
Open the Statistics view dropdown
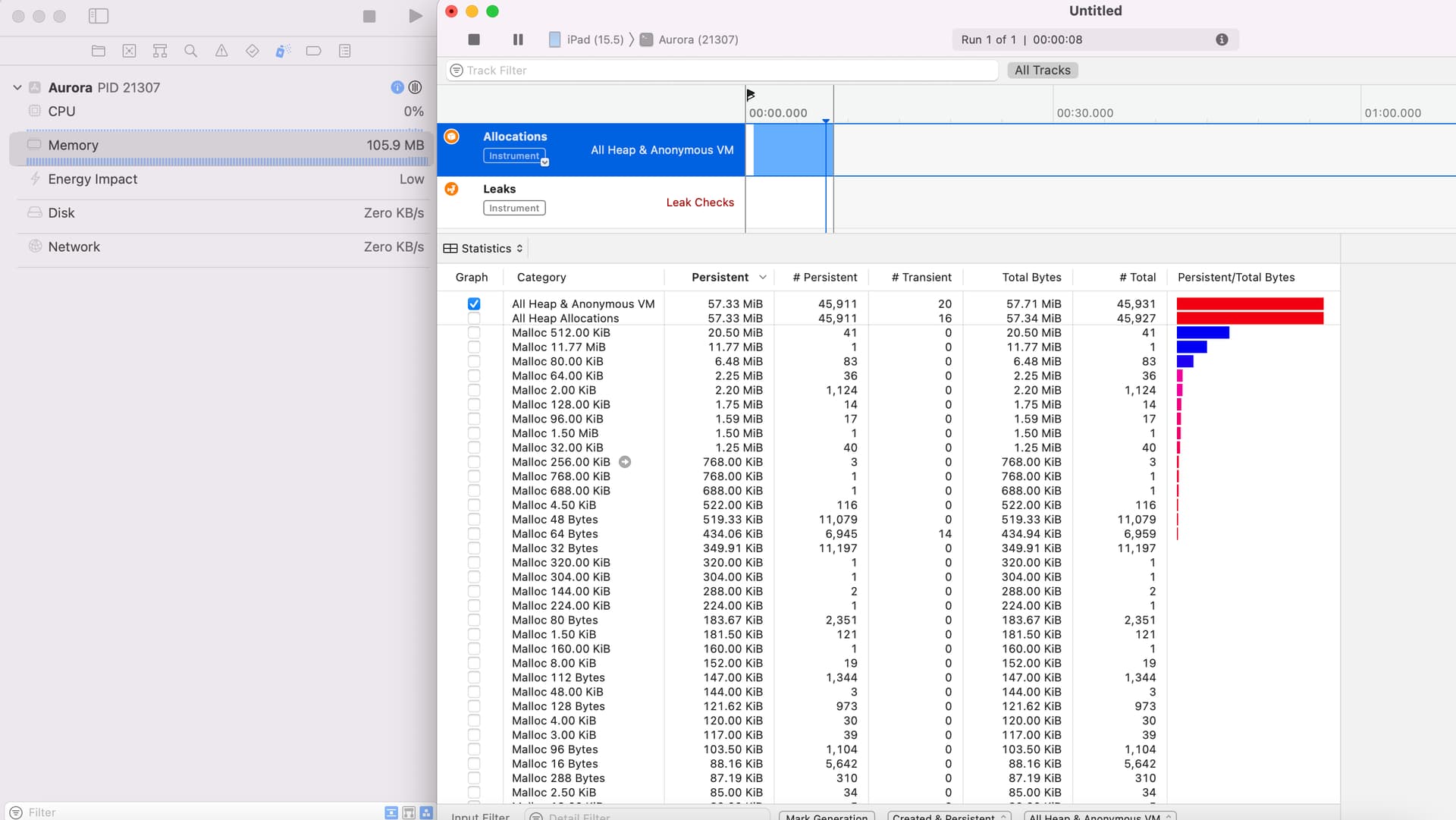point(484,248)
